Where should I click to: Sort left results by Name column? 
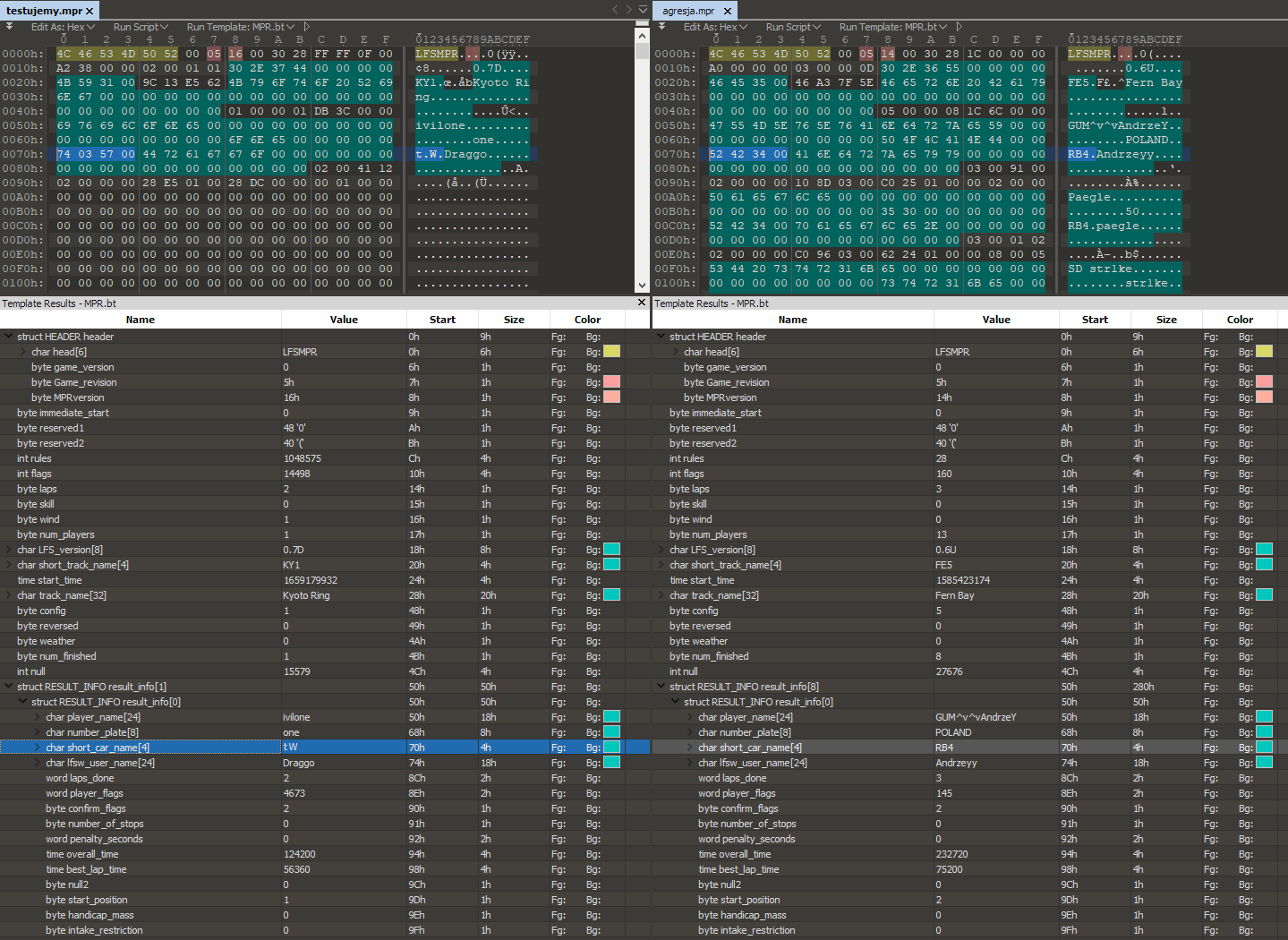(x=141, y=320)
